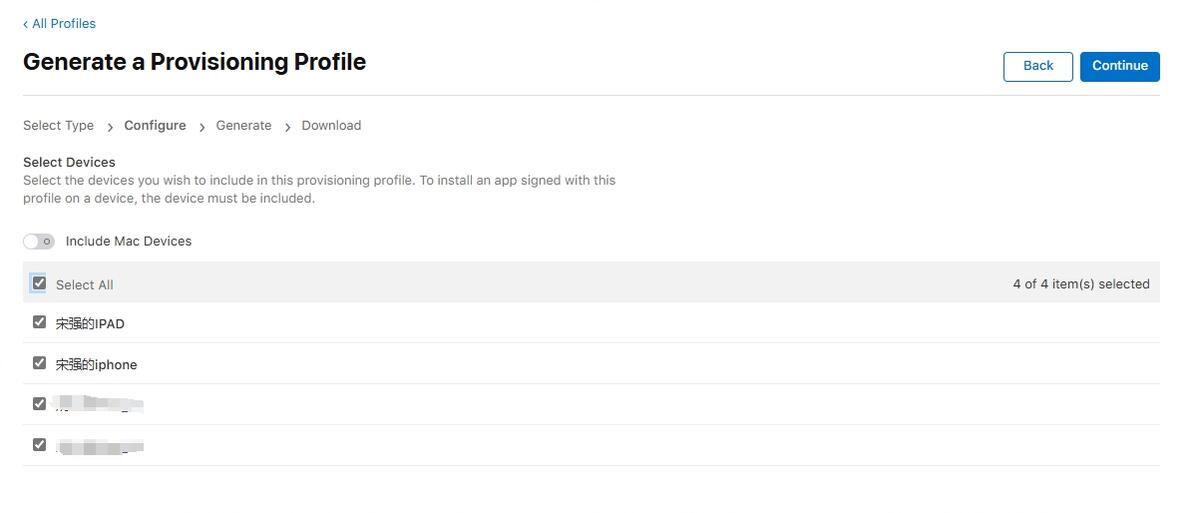Uncheck the last device checkbox
The image size is (1192, 513).
point(39,444)
